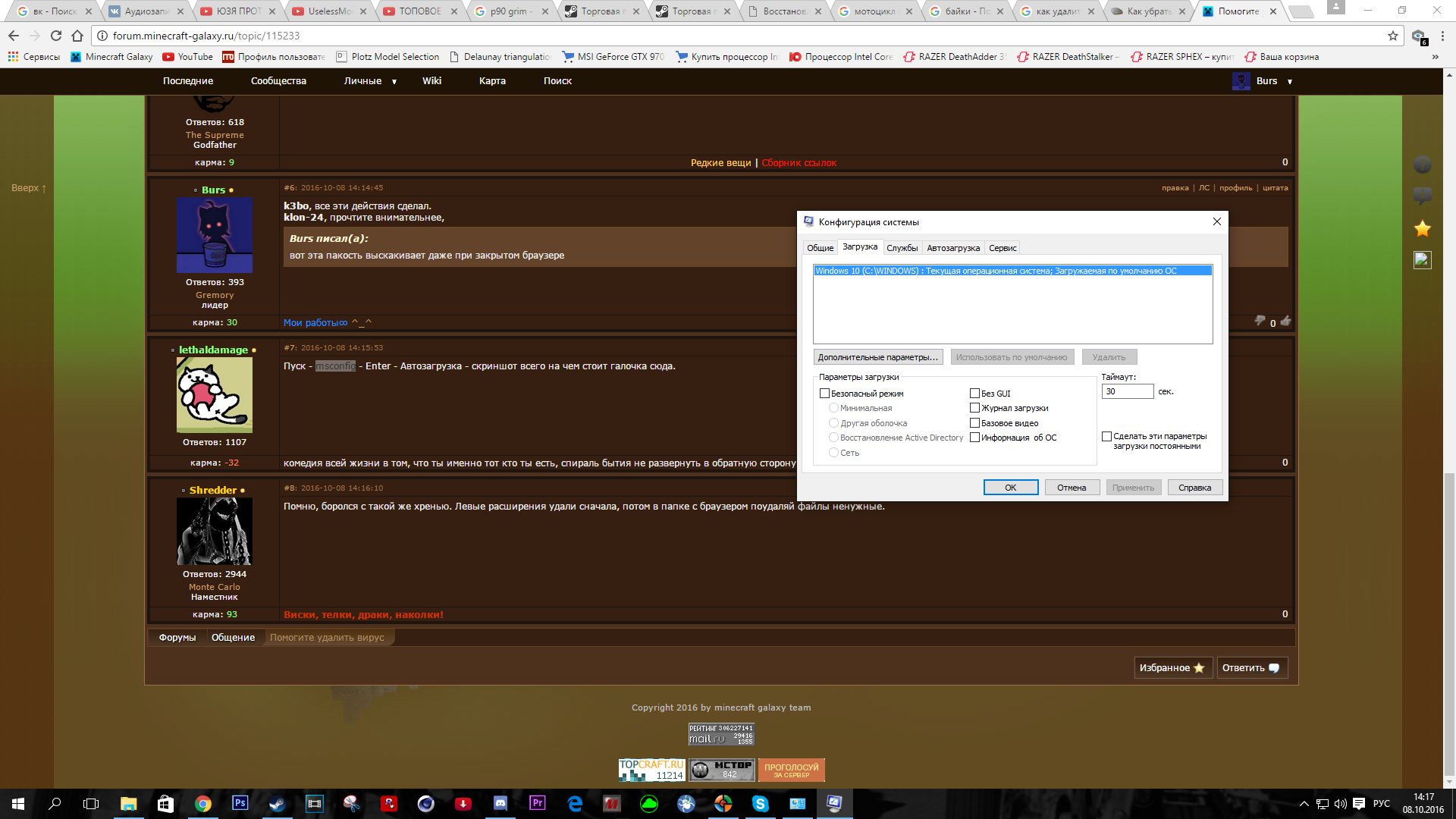Screen dimensions: 1456x819
Task: Enable the Базовое видео checkbox
Action: point(974,423)
